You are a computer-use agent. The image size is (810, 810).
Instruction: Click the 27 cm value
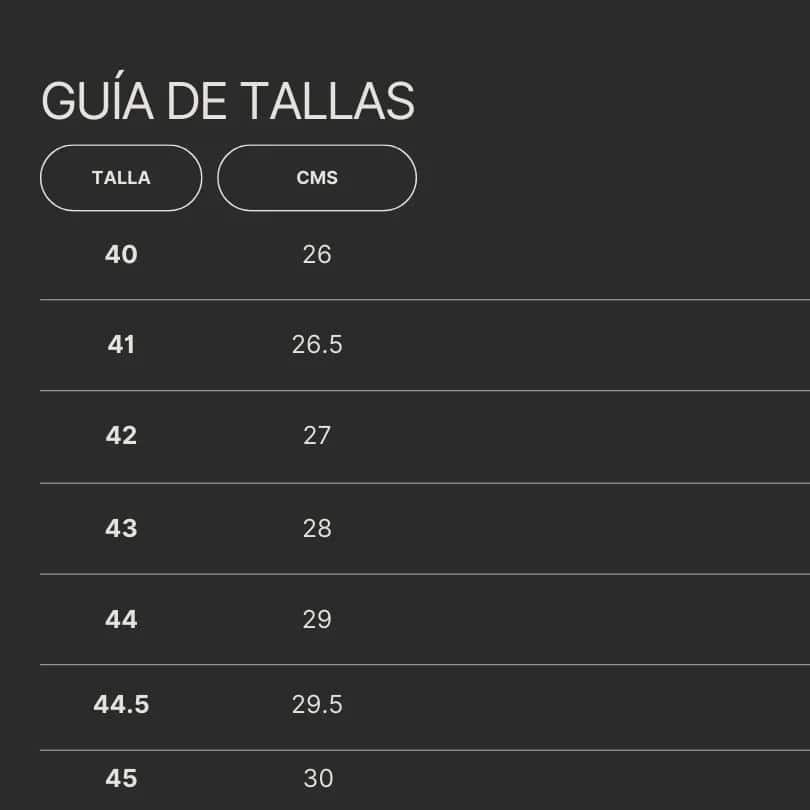click(317, 435)
